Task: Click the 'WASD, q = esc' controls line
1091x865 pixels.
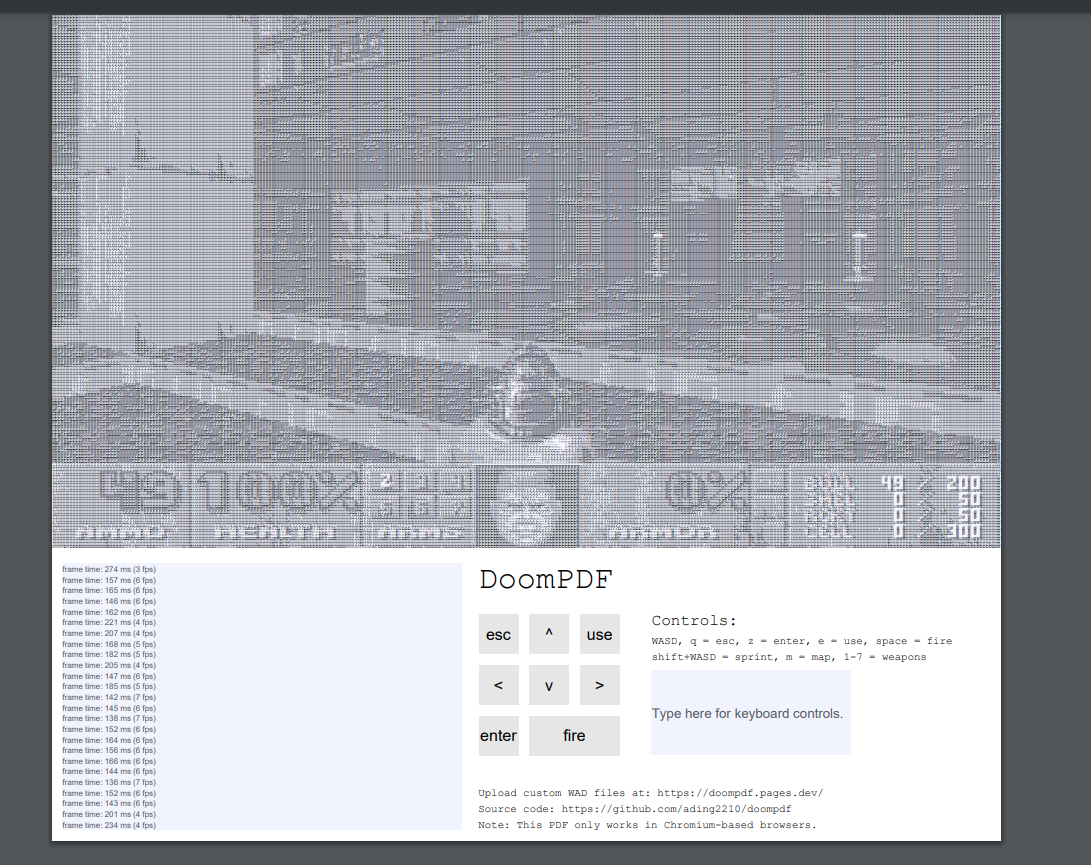Action: pos(802,641)
